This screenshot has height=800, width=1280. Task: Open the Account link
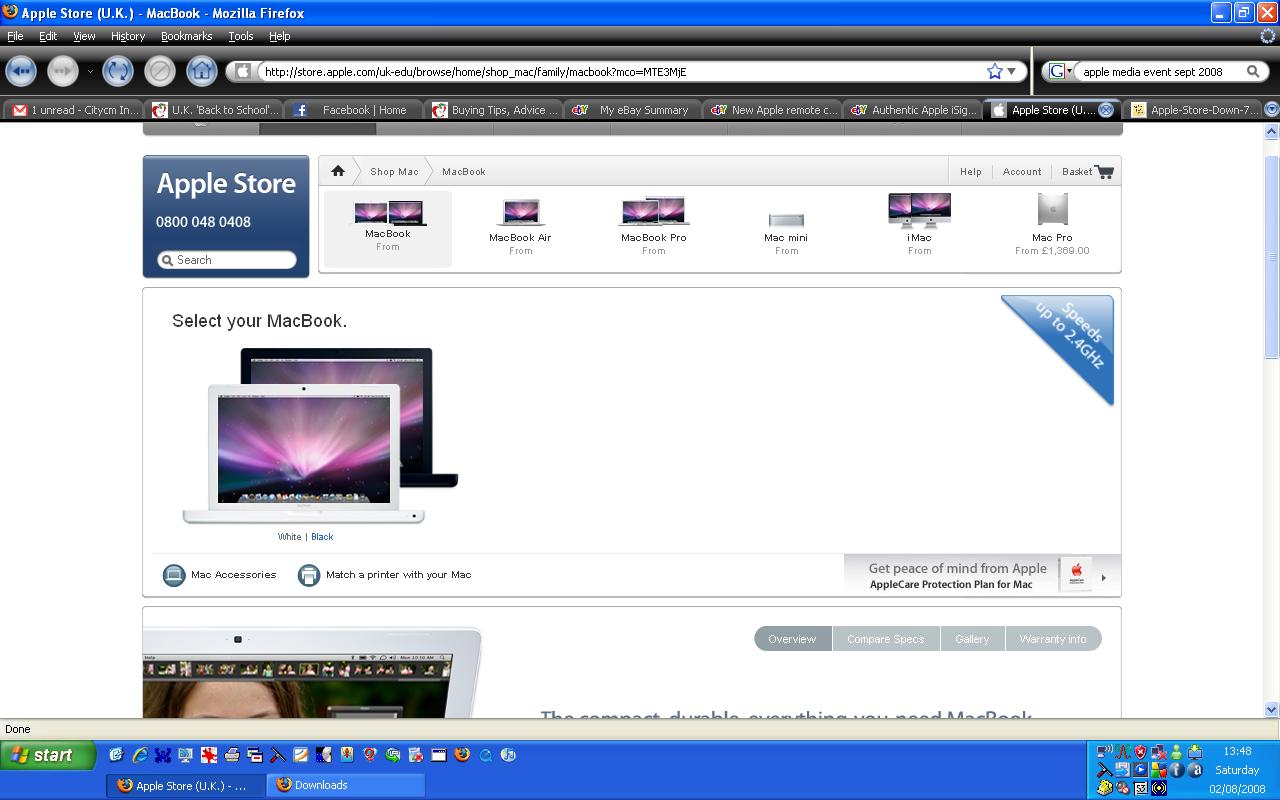[1022, 172]
